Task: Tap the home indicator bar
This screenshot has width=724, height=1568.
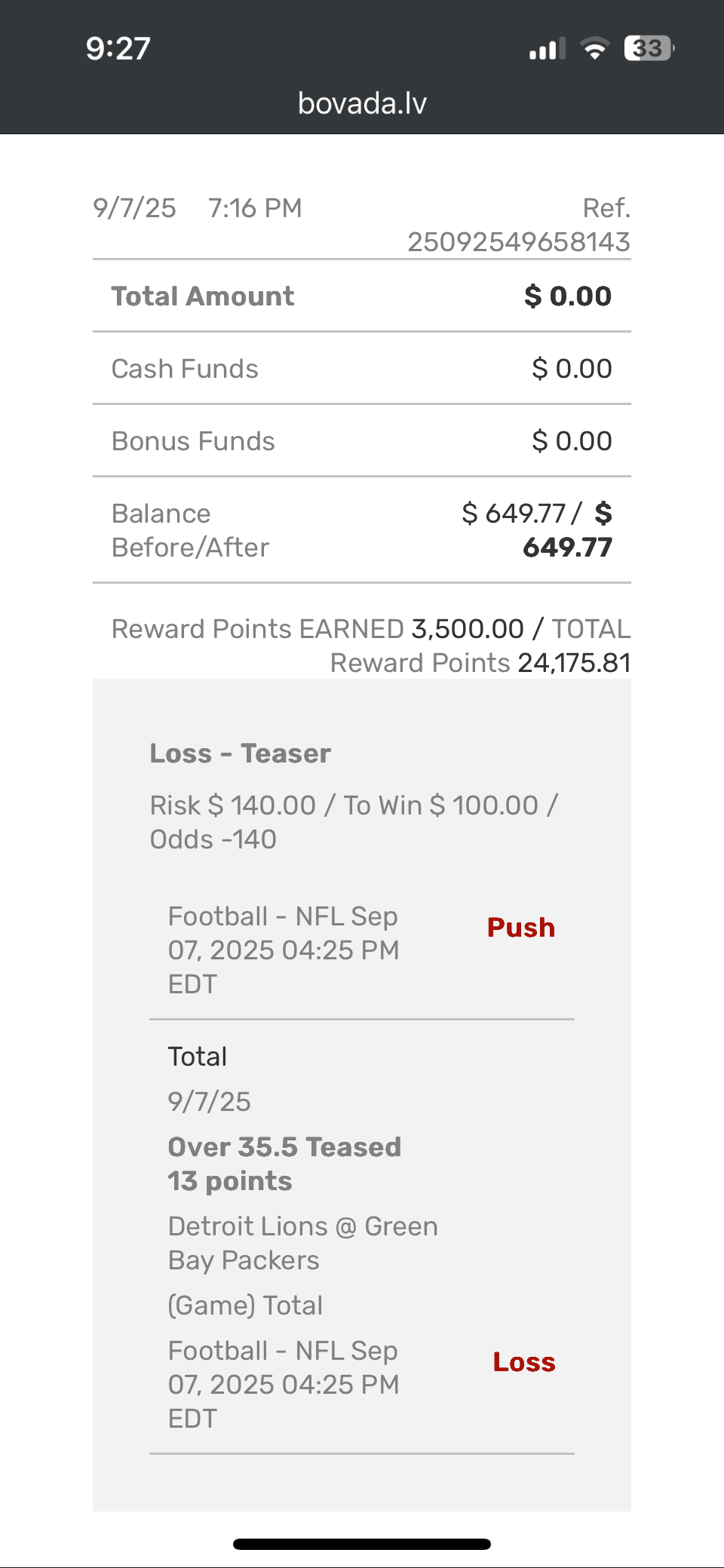Action: point(362,1544)
